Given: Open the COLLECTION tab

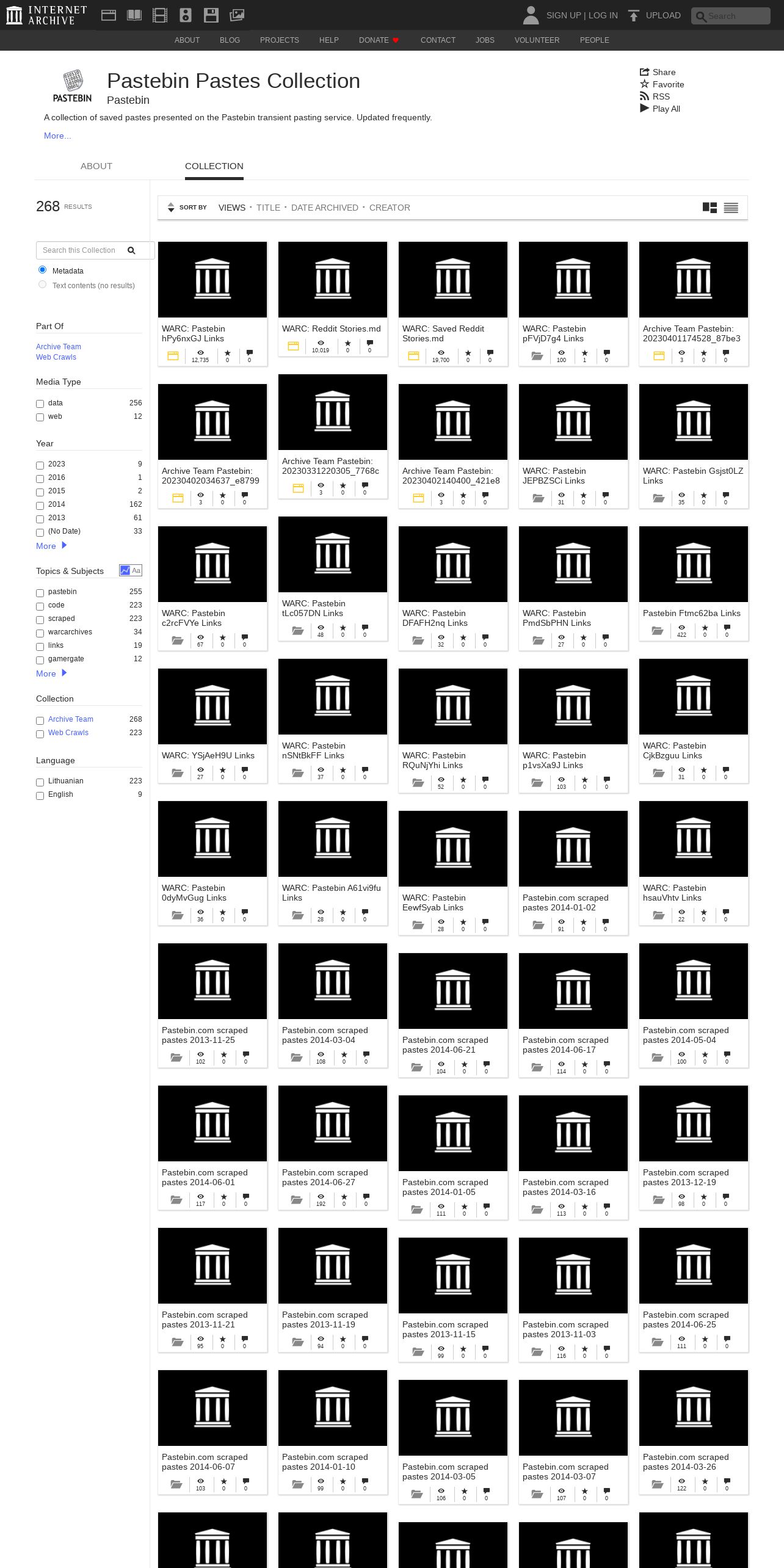Looking at the screenshot, I should click(x=214, y=166).
